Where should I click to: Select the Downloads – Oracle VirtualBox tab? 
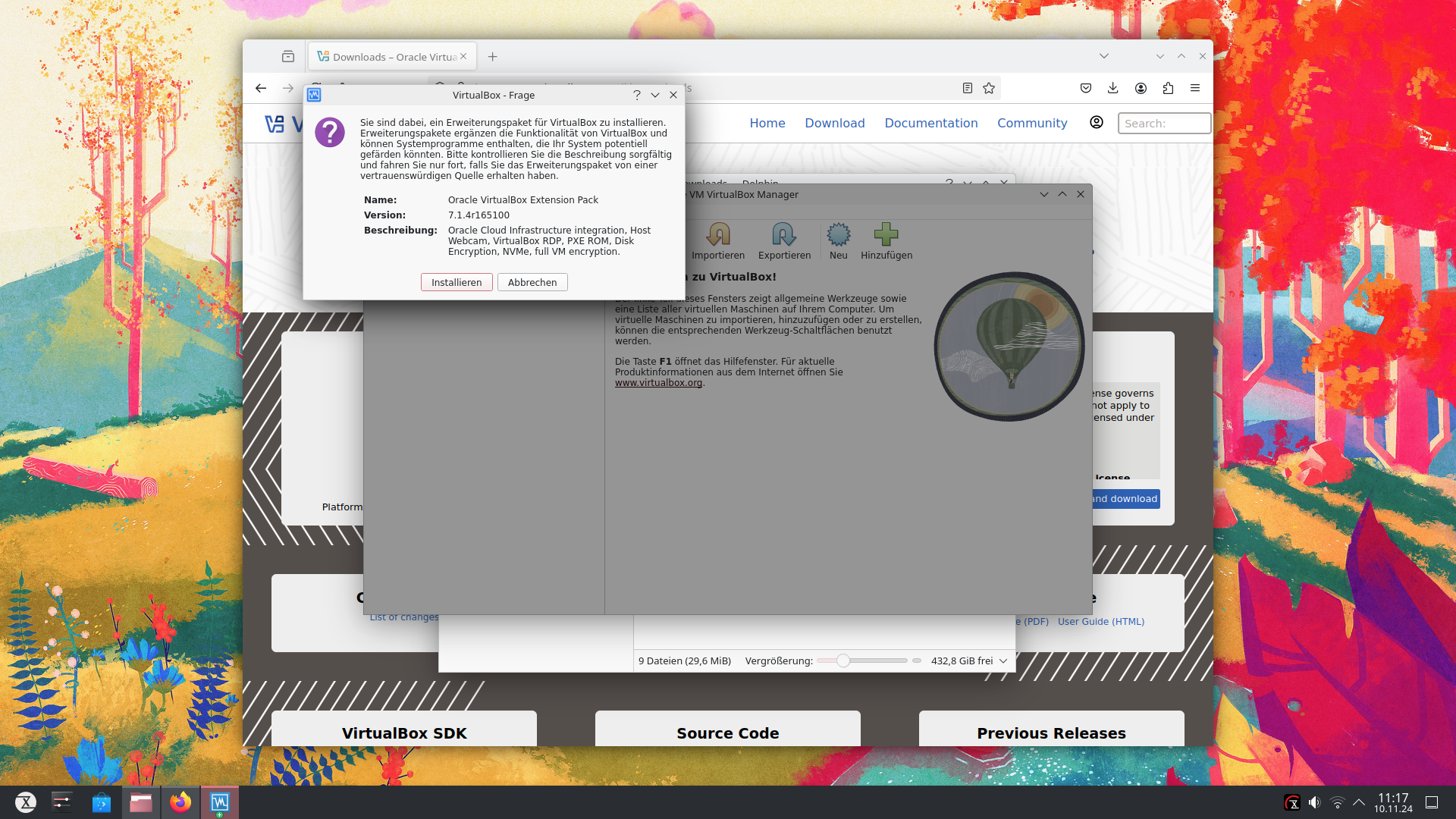[392, 57]
